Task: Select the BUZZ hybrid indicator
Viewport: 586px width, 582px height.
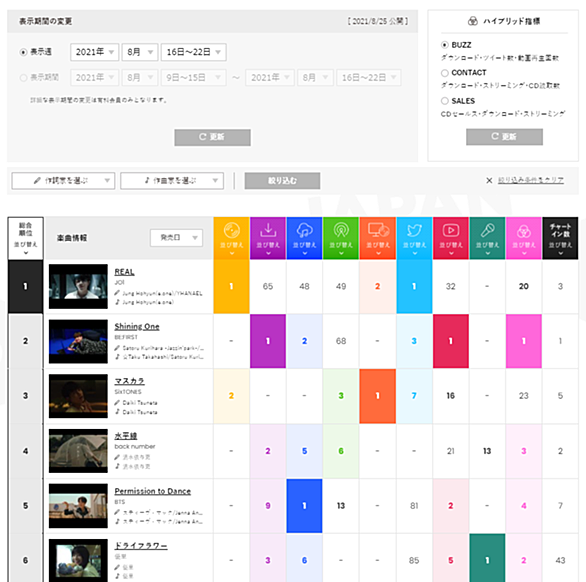Action: 444,45
